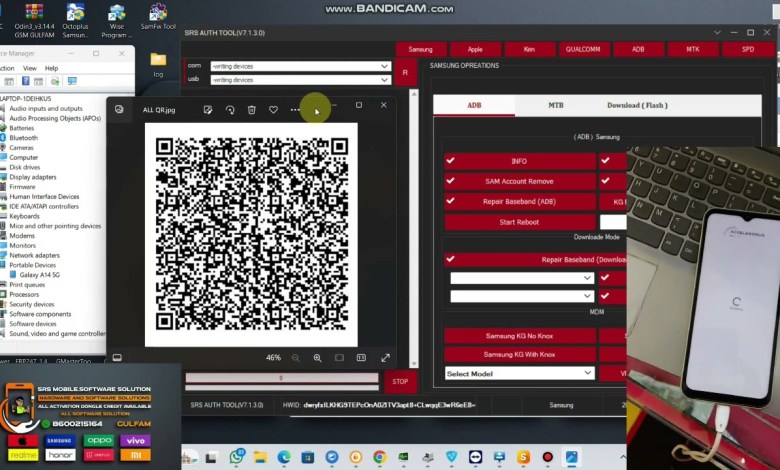
Task: Show the image at actual size
Action: pyautogui.click(x=361, y=358)
